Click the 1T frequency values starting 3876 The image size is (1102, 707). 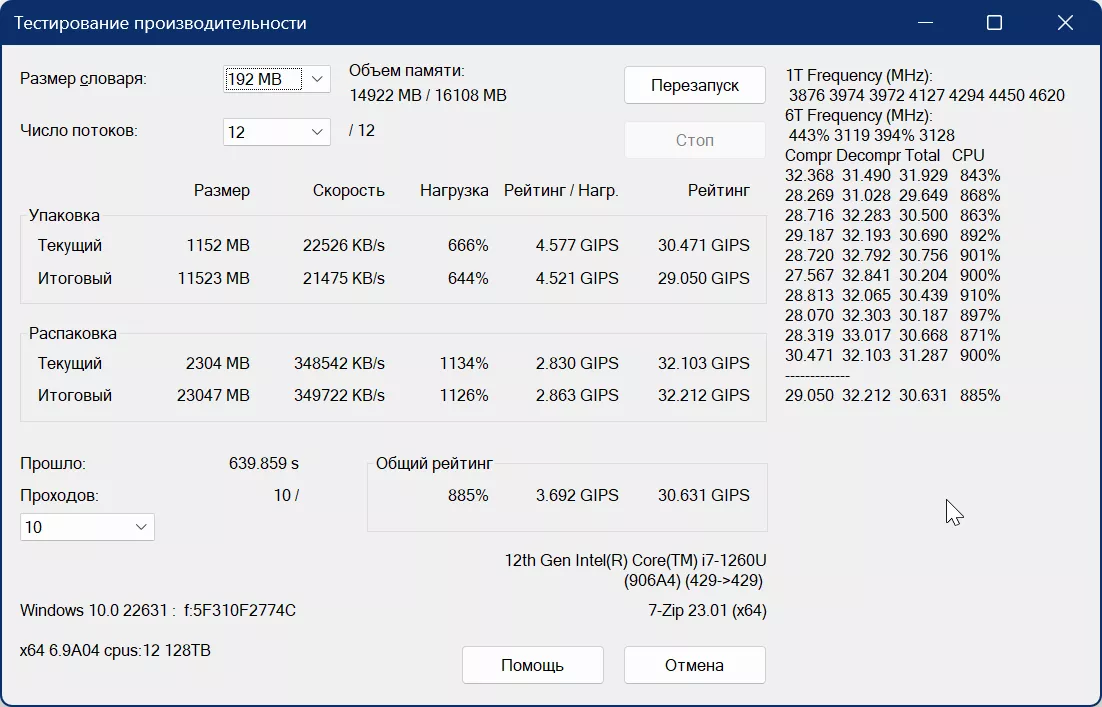(x=926, y=95)
